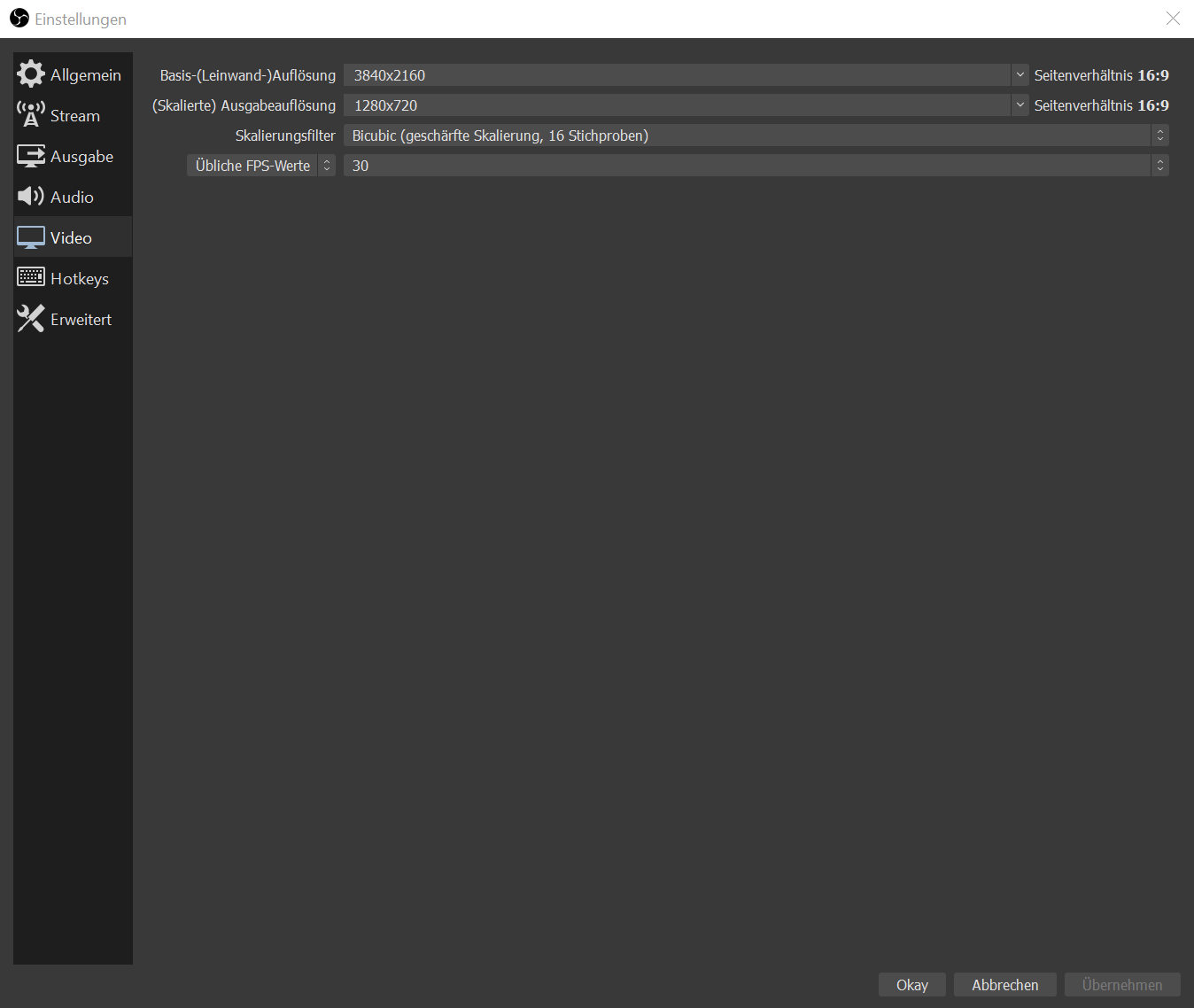This screenshot has height=1008, width=1194.
Task: Switch to the Stream settings tab
Action: click(75, 116)
